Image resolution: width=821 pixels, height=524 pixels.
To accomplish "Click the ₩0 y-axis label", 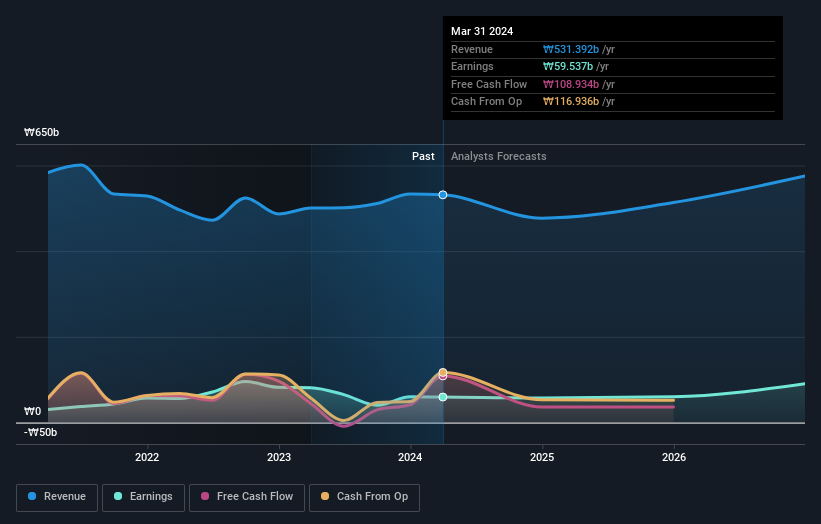I will pyautogui.click(x=32, y=411).
